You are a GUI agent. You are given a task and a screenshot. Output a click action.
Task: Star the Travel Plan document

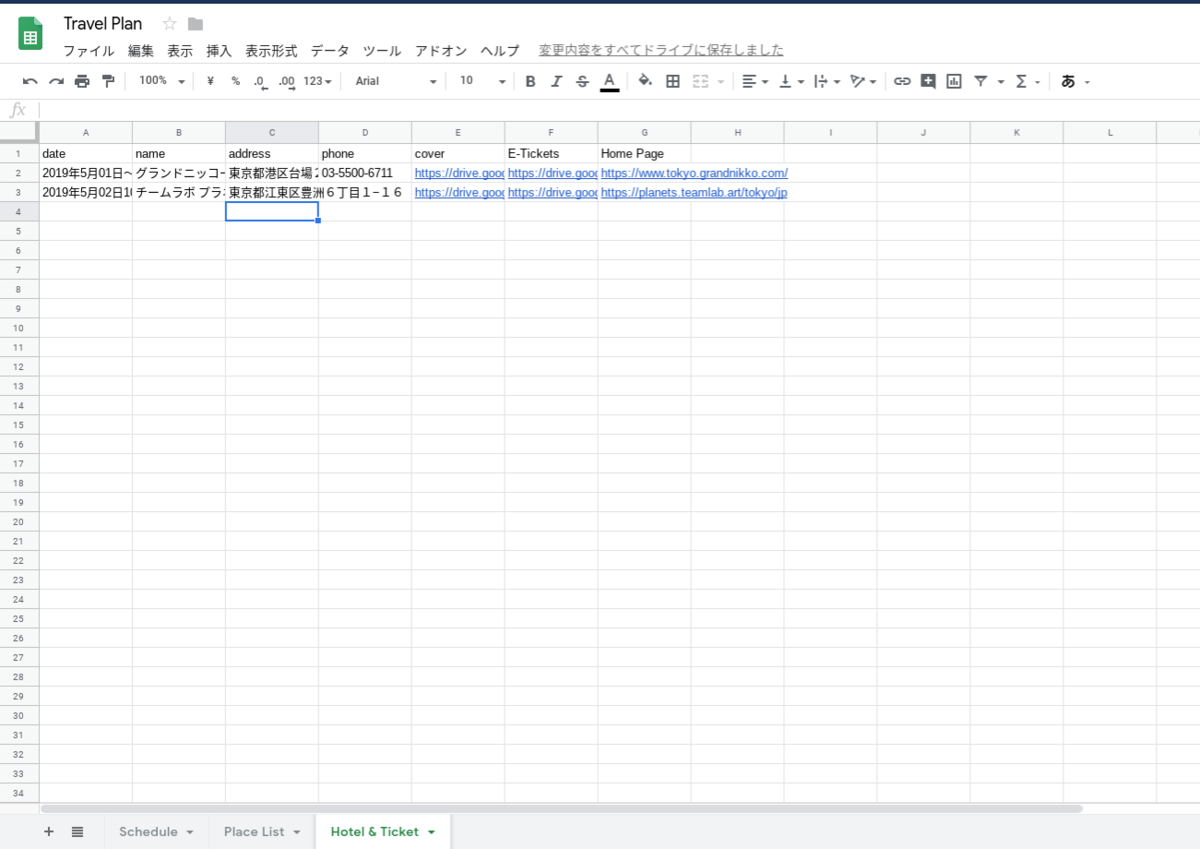[169, 24]
